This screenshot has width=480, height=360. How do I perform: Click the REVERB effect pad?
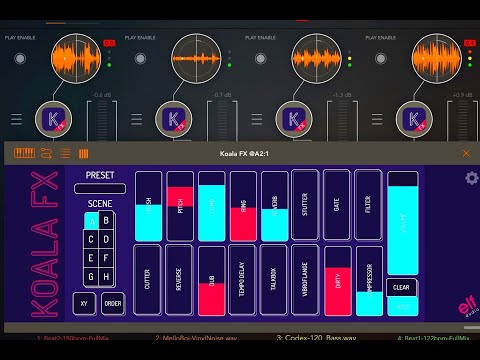(275, 206)
